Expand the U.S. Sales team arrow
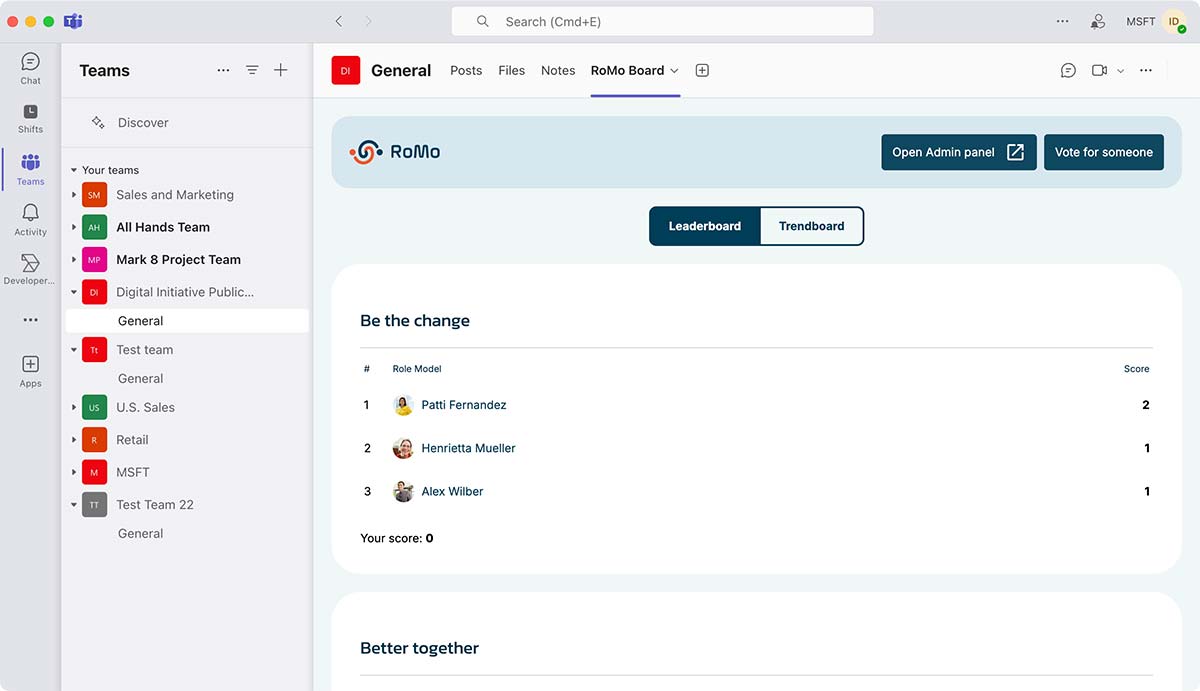This screenshot has width=1200, height=691. point(74,407)
